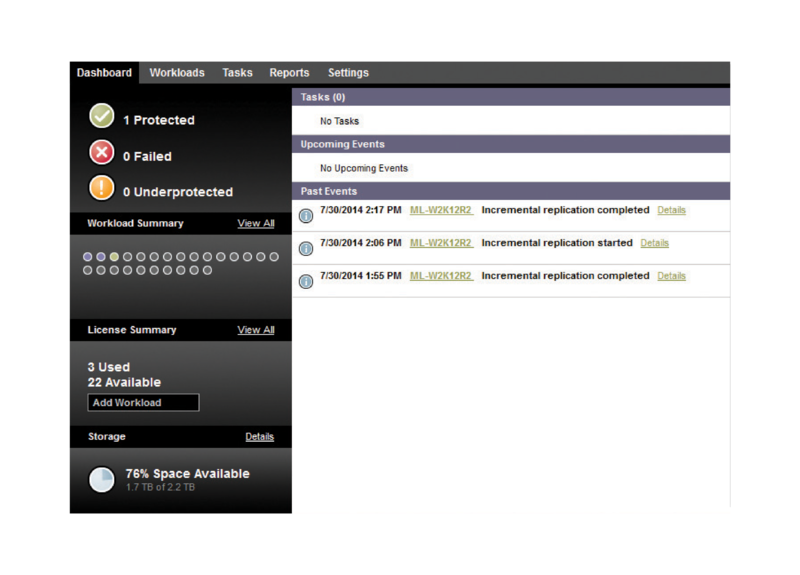Click the "0 Underprotected" text
The height and width of the screenshot is (575, 800).
click(x=178, y=192)
